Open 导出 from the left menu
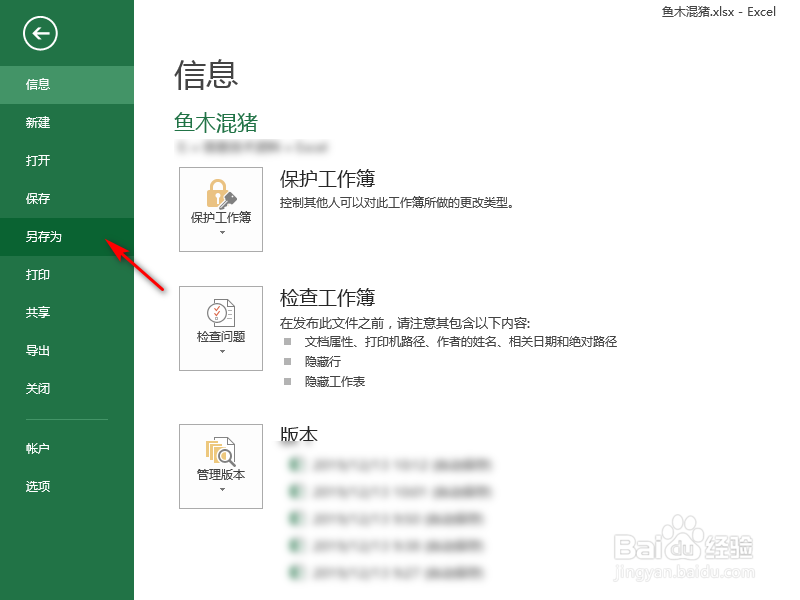This screenshot has height=600, width=800. [x=67, y=351]
